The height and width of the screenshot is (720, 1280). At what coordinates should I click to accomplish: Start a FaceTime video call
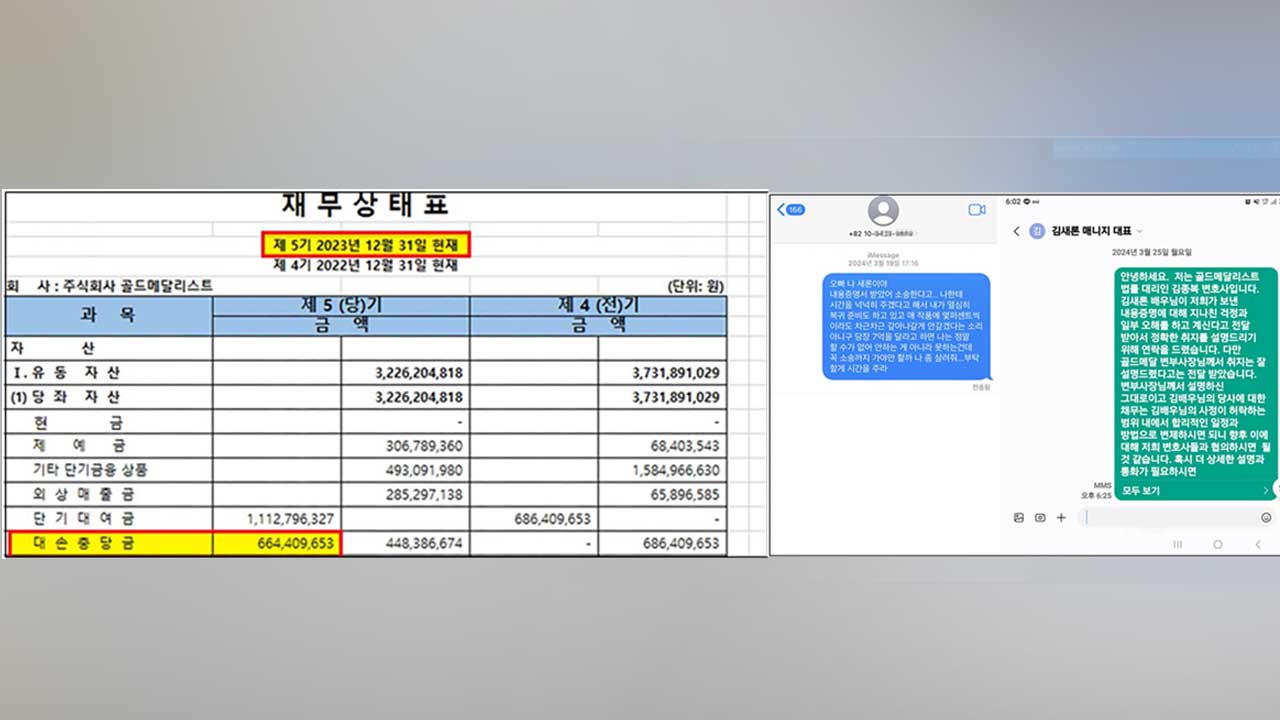[x=977, y=209]
